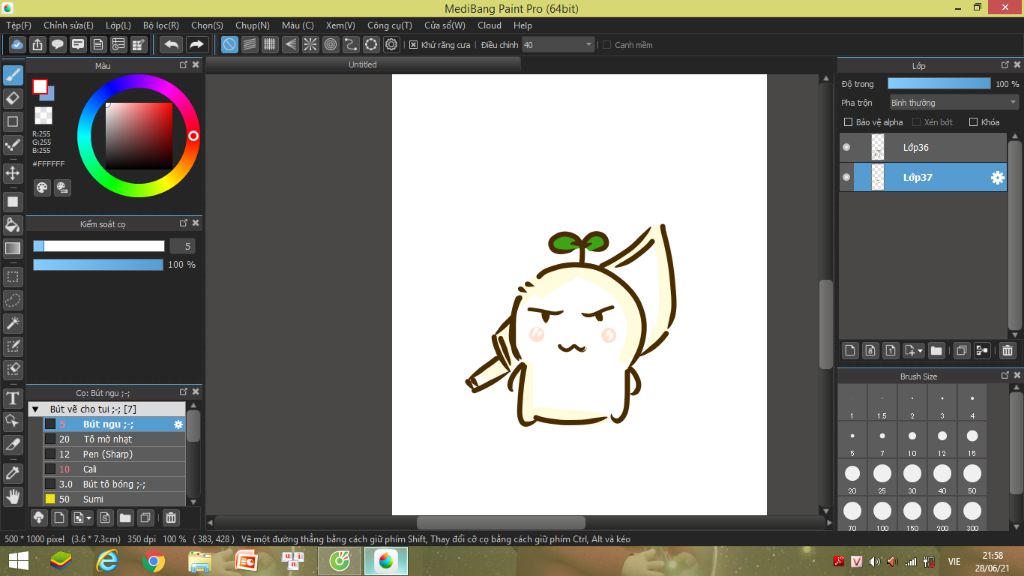Click the white foreground color swatch
The width and height of the screenshot is (1024, 576).
pos(40,86)
